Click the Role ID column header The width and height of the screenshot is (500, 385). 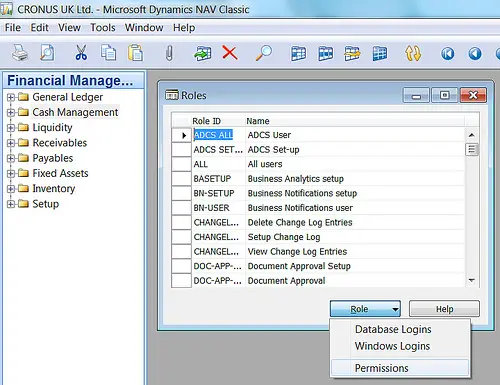(206, 121)
